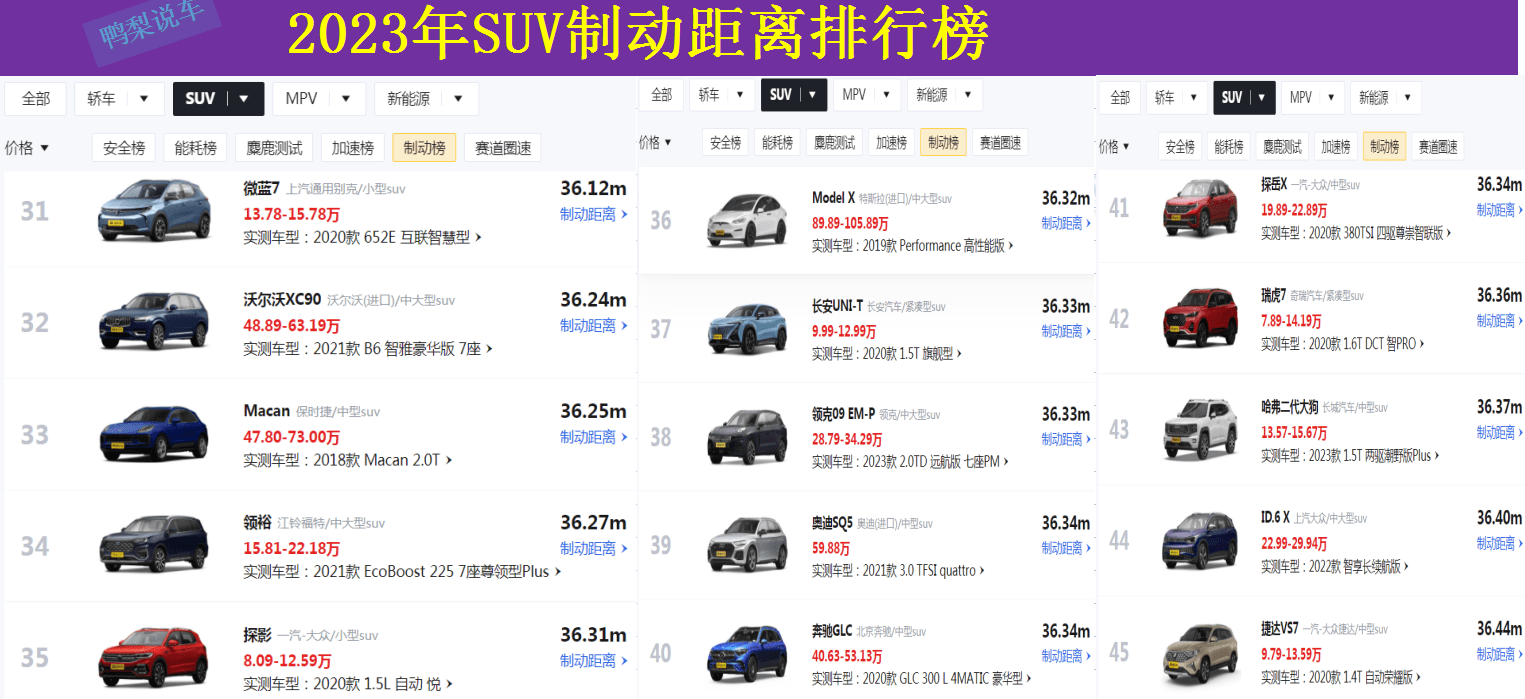Open the 微蓝7 car photo
This screenshot has height=699, width=1525.
click(154, 211)
